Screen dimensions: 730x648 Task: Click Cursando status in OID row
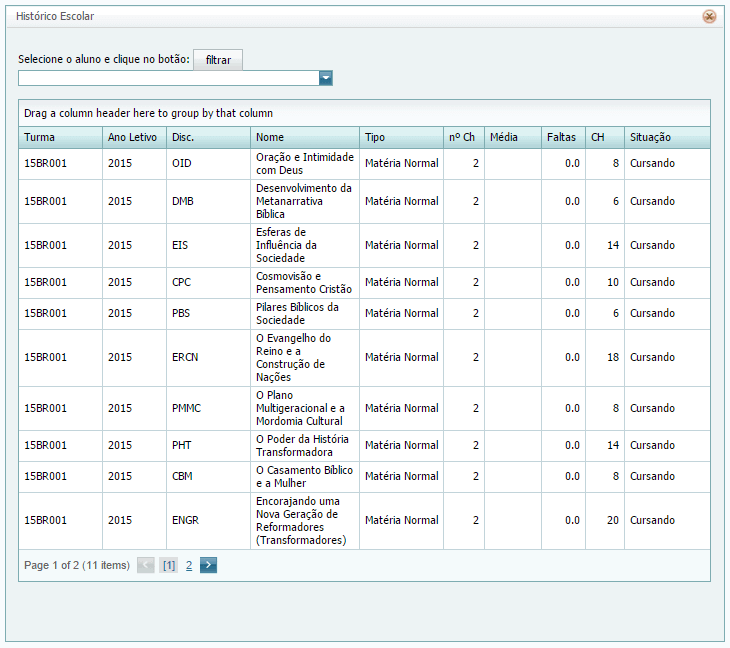coord(652,163)
